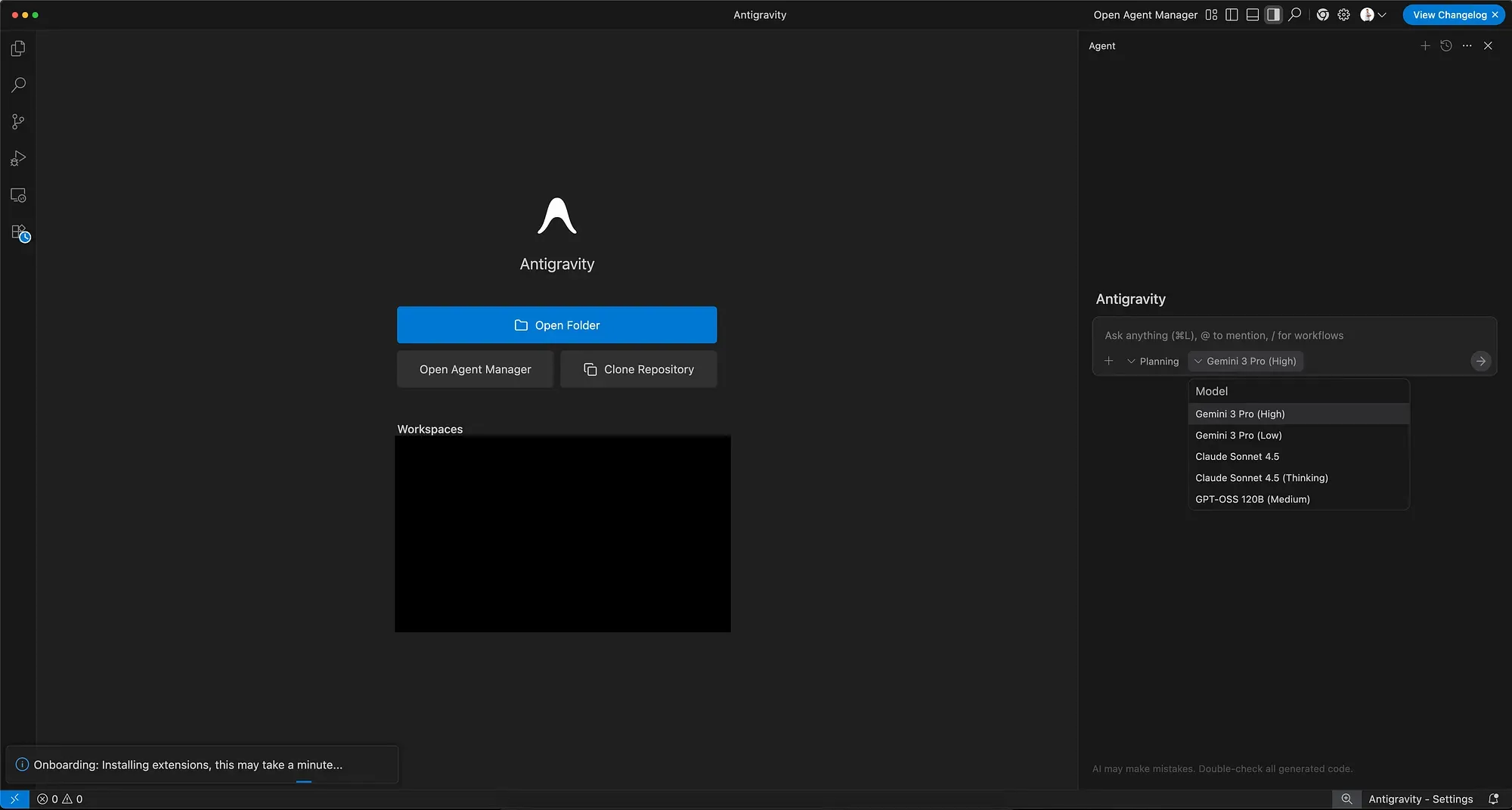The height and width of the screenshot is (810, 1512).
Task: Expand the Planning mode dropdown
Action: pos(1153,362)
